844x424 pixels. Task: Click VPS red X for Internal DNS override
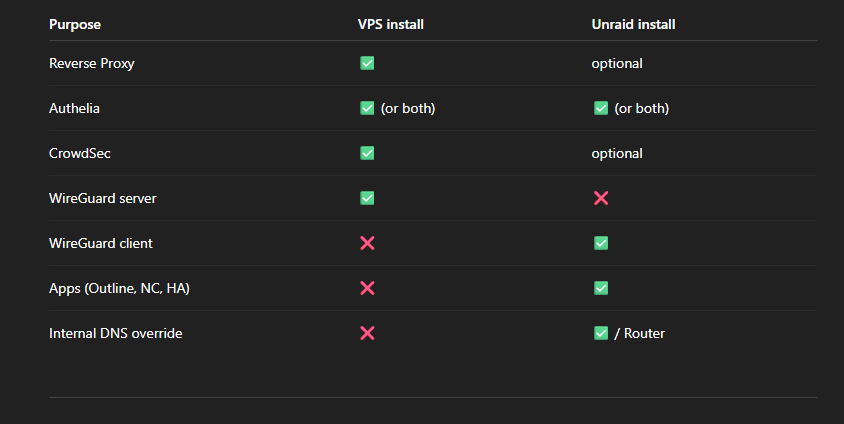(367, 333)
